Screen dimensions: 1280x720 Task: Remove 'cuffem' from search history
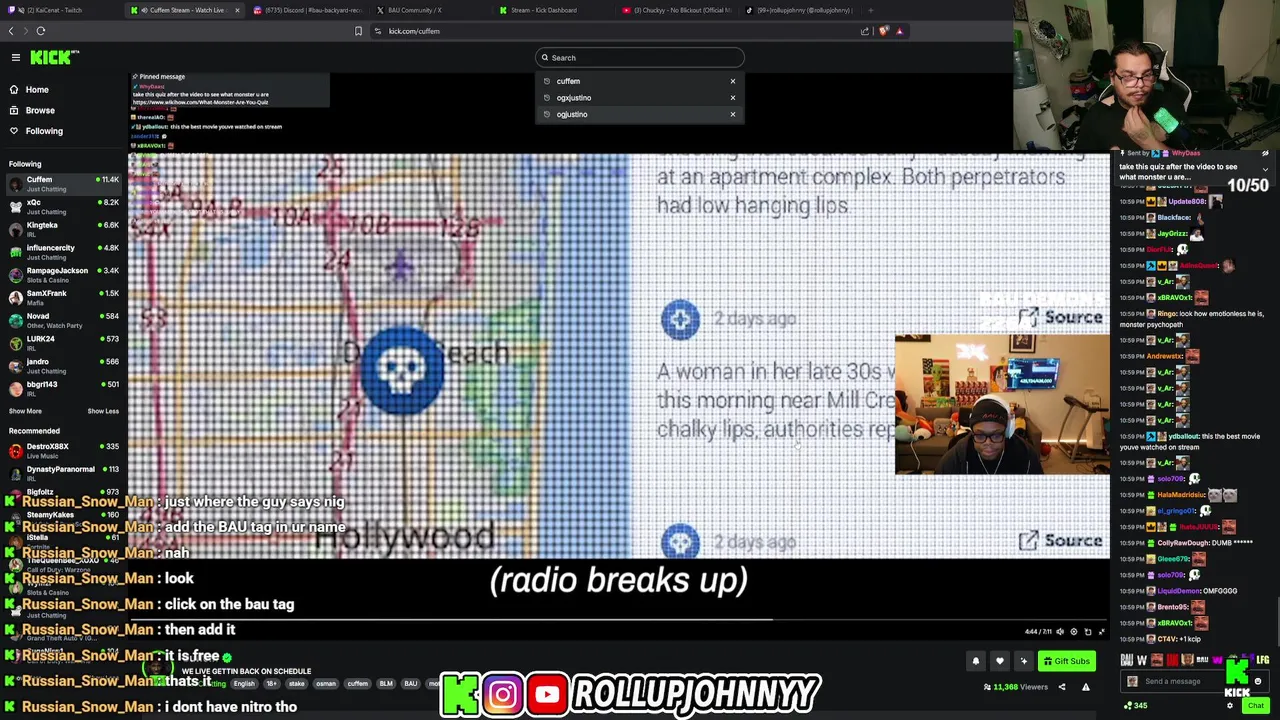click(732, 81)
